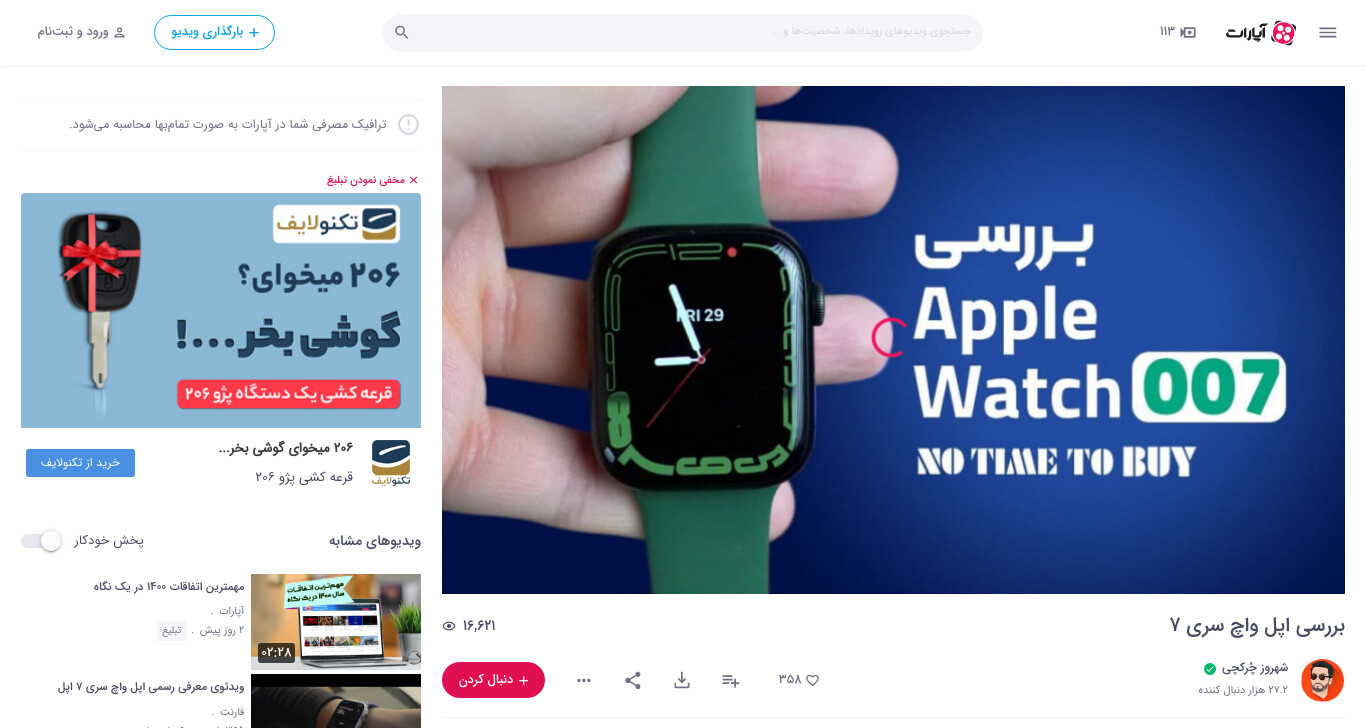Click the Aparat logo

(x=1261, y=33)
